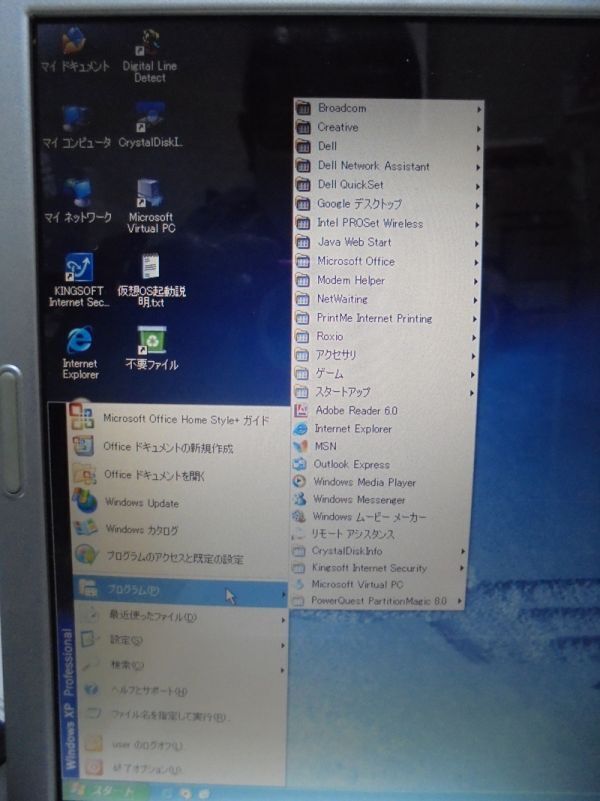This screenshot has height=801, width=600.
Task: Click the Windows ムービー メーカー icon
Action: (x=298, y=516)
